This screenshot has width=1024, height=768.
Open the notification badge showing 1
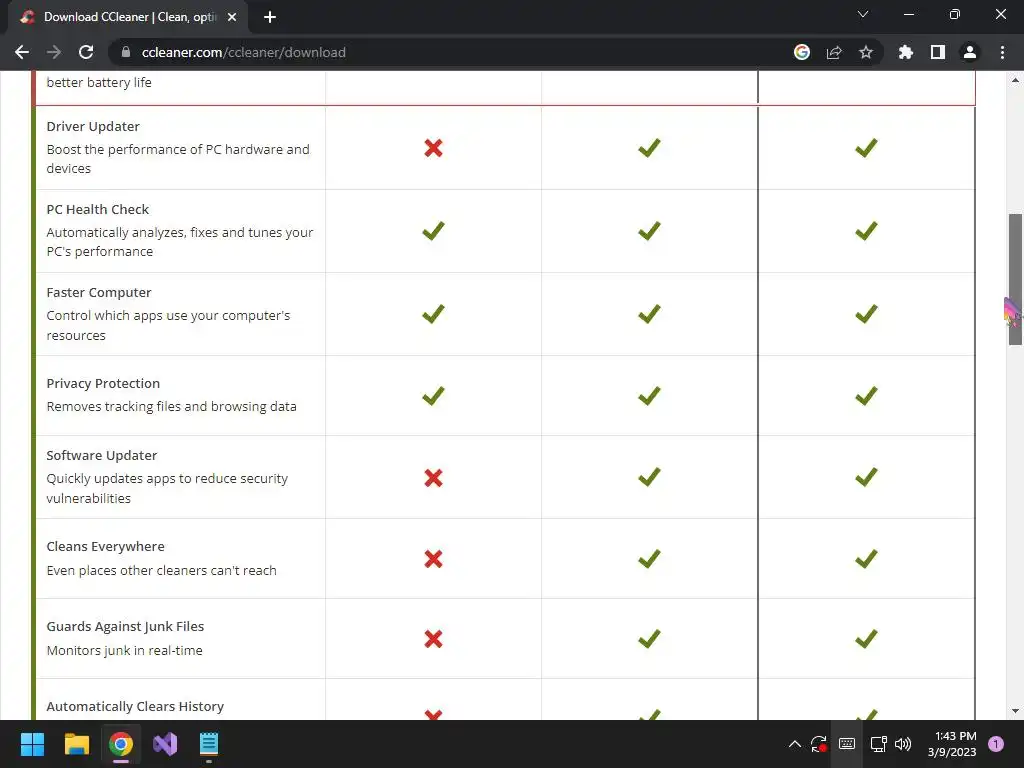click(x=996, y=744)
